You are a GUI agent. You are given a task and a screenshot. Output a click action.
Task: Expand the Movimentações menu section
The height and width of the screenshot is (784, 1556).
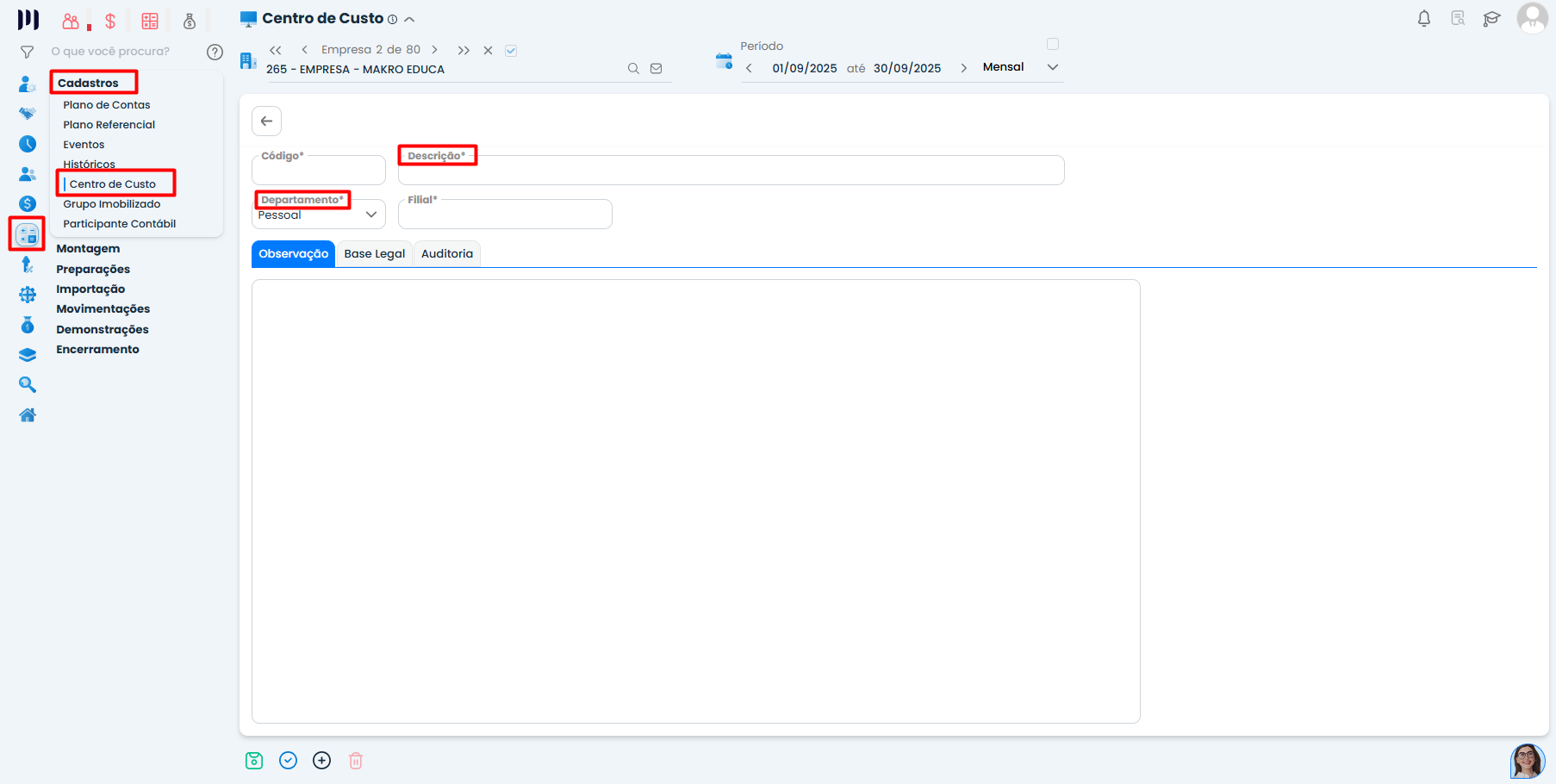tap(103, 309)
